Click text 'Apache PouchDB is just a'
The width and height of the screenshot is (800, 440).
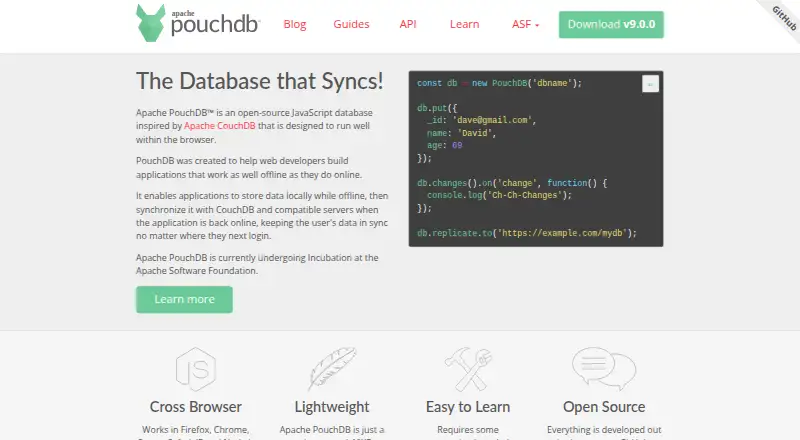332,430
